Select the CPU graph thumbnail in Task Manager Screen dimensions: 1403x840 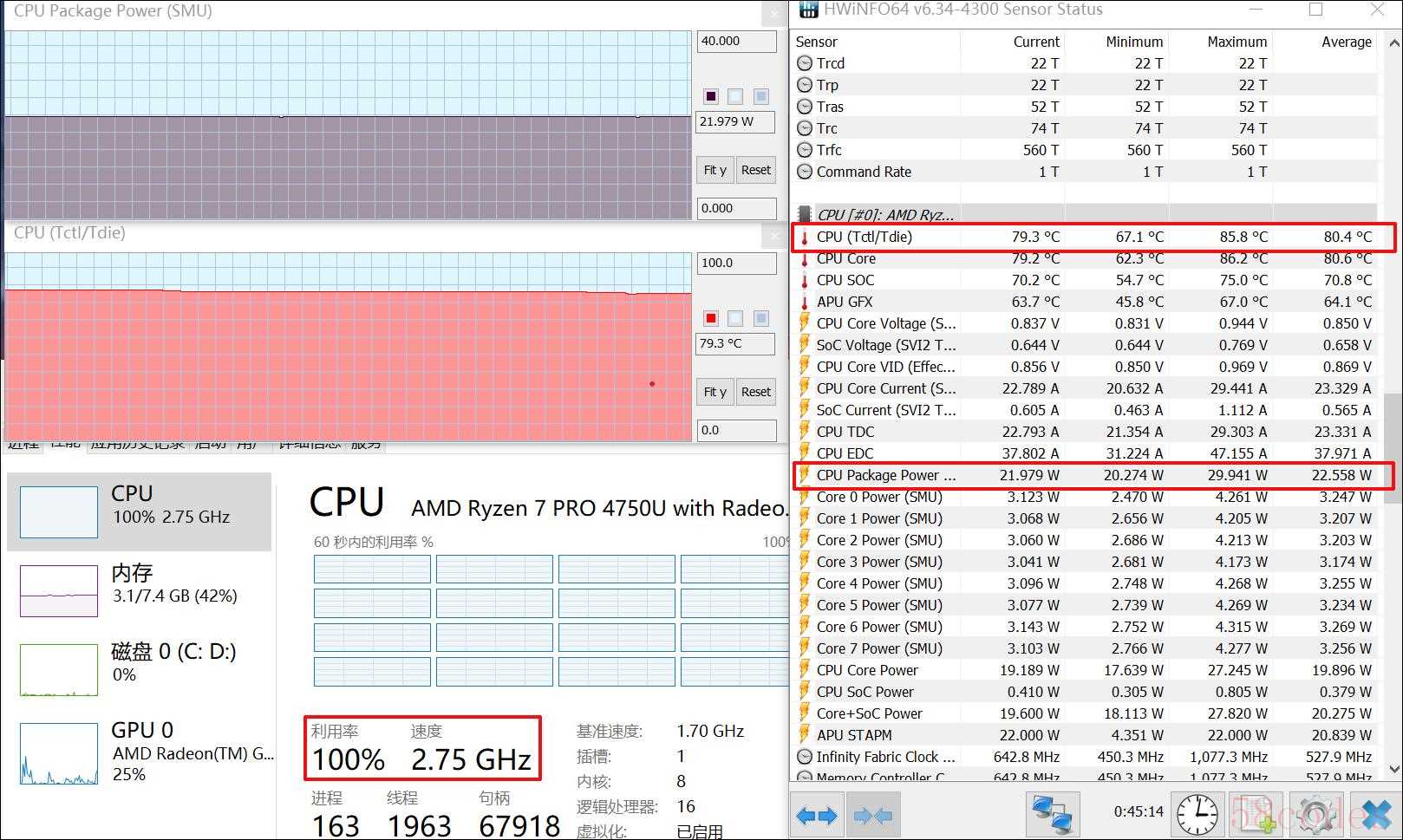click(59, 511)
